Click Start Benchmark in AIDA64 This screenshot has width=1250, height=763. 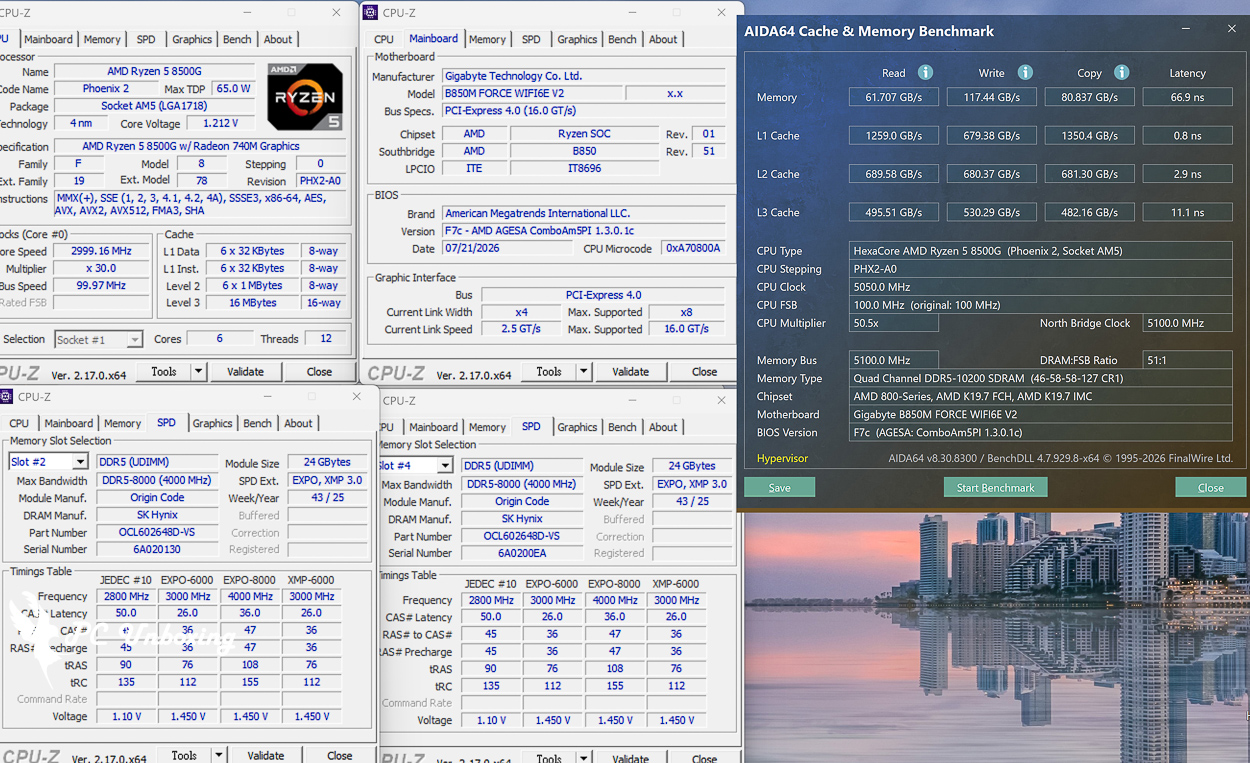[995, 487]
